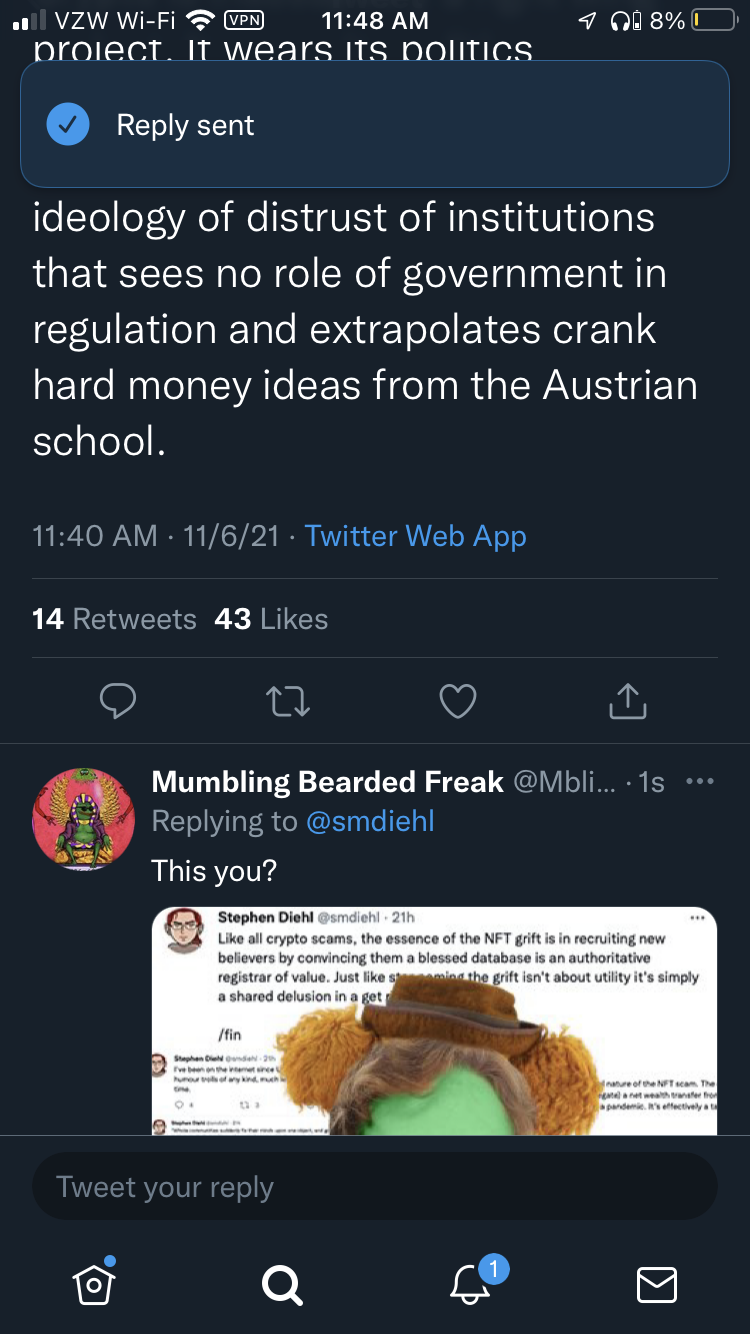Viewport: 750px width, 1334px height.
Task: Tap the battery indicator in status bar
Action: 714,20
